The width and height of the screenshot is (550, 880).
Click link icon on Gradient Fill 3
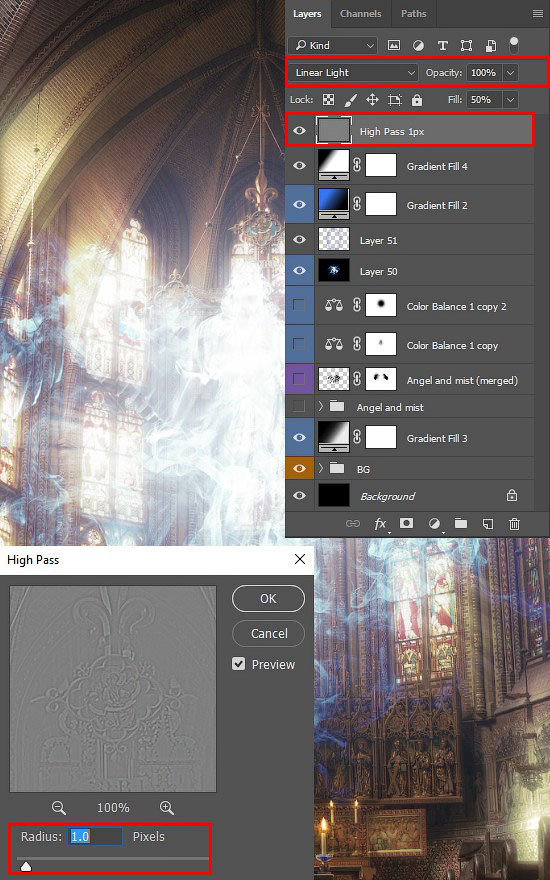tap(357, 437)
